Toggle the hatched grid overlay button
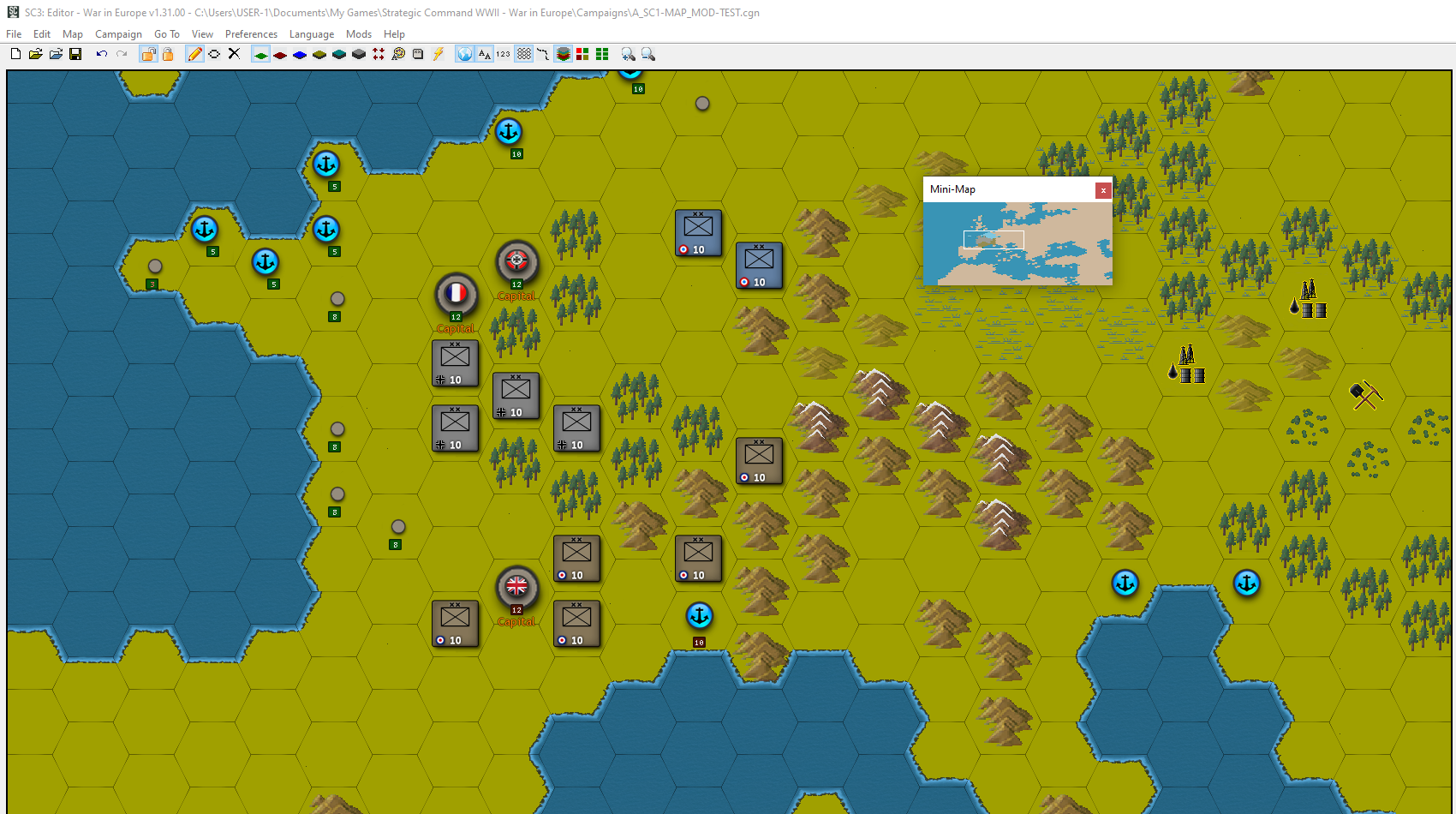This screenshot has width=1456, height=814. pos(523,54)
